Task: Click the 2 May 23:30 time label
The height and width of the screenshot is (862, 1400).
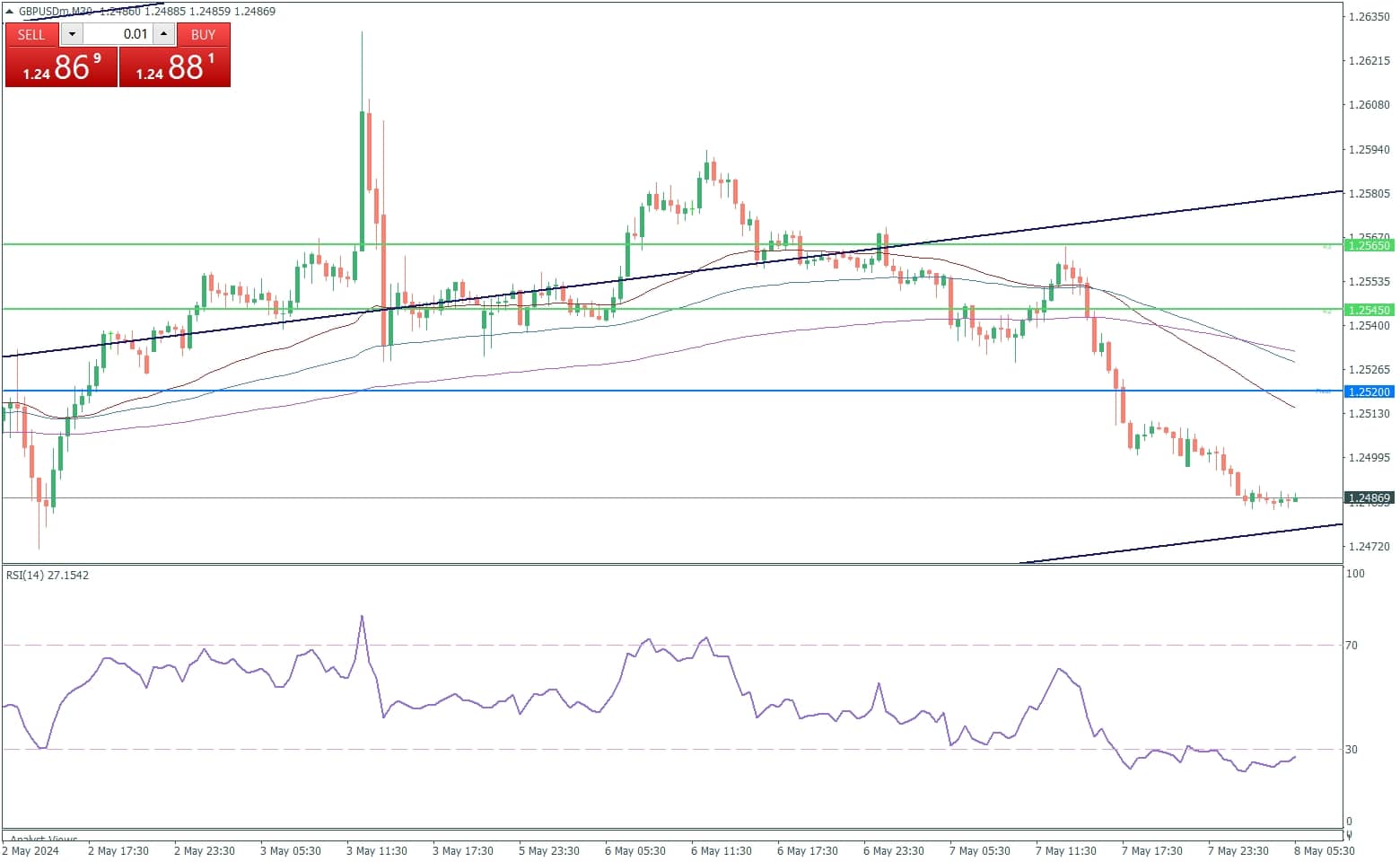Action: pos(205,851)
